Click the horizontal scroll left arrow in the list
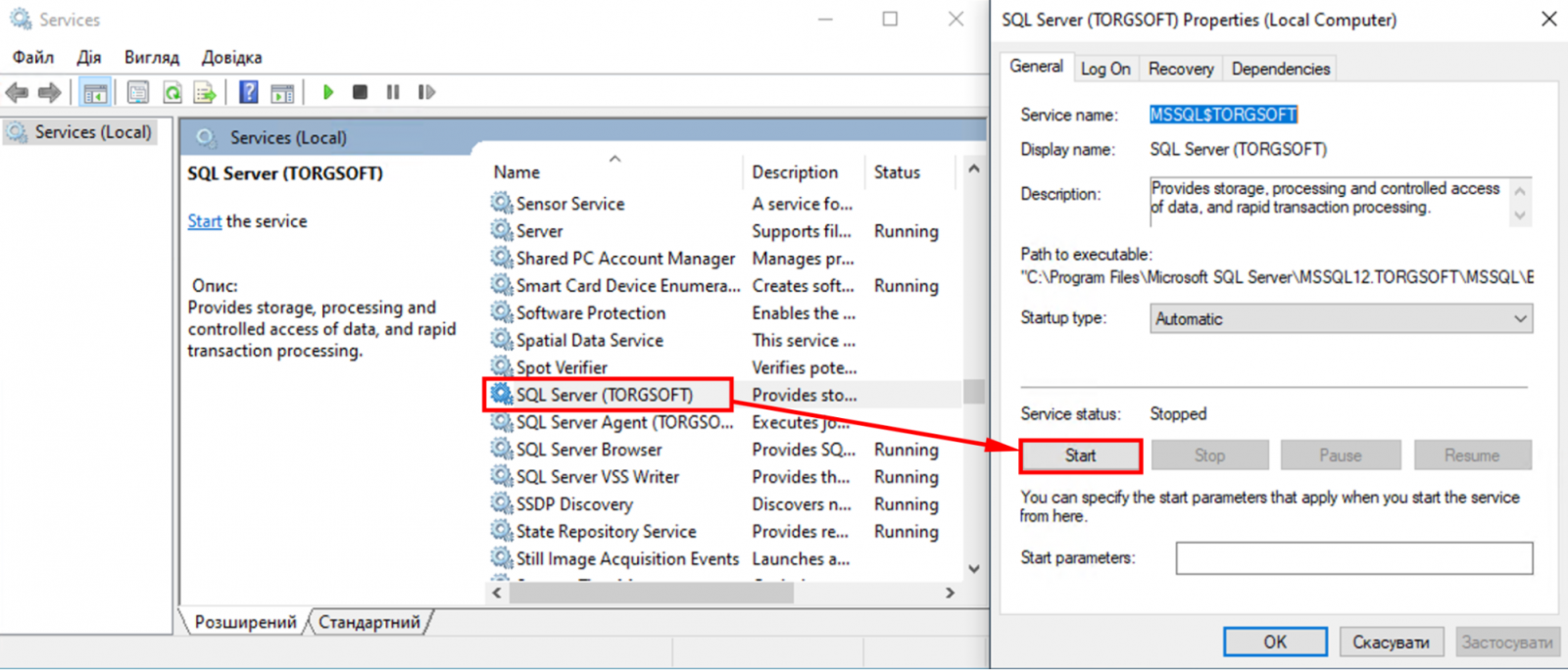This screenshot has width=1568, height=670. coord(497,593)
